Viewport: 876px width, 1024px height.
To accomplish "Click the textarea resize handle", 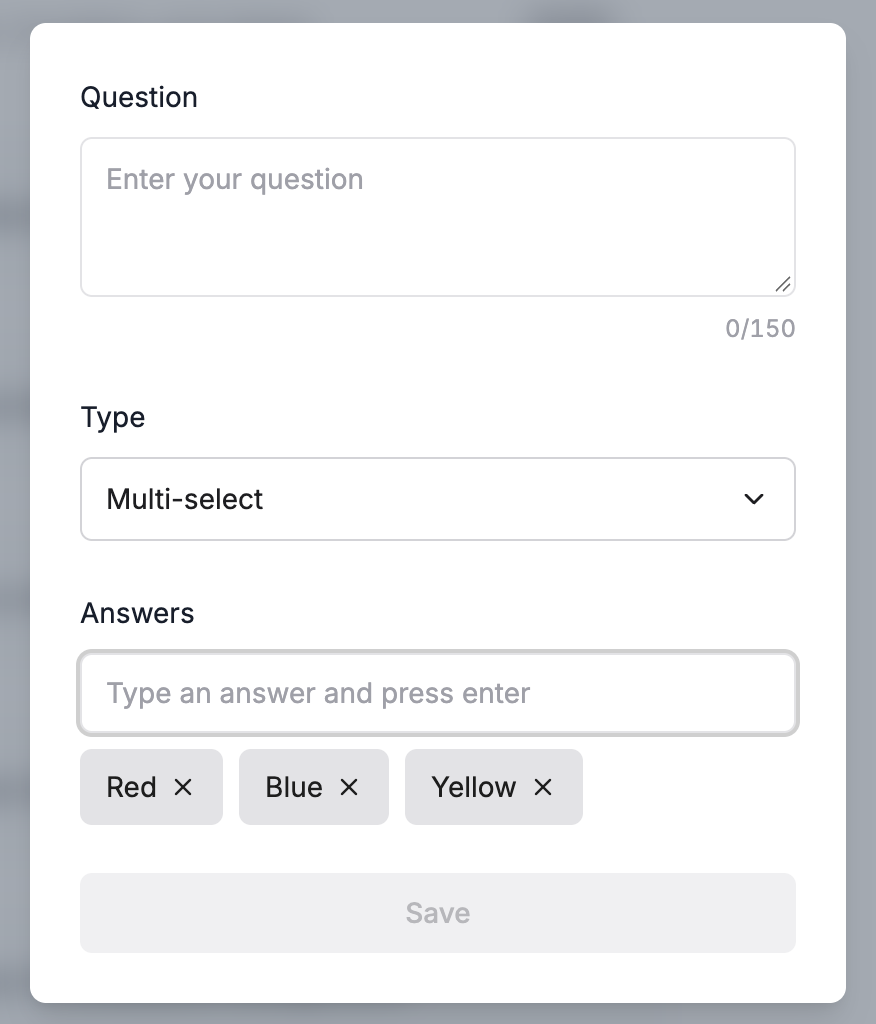I will (783, 284).
